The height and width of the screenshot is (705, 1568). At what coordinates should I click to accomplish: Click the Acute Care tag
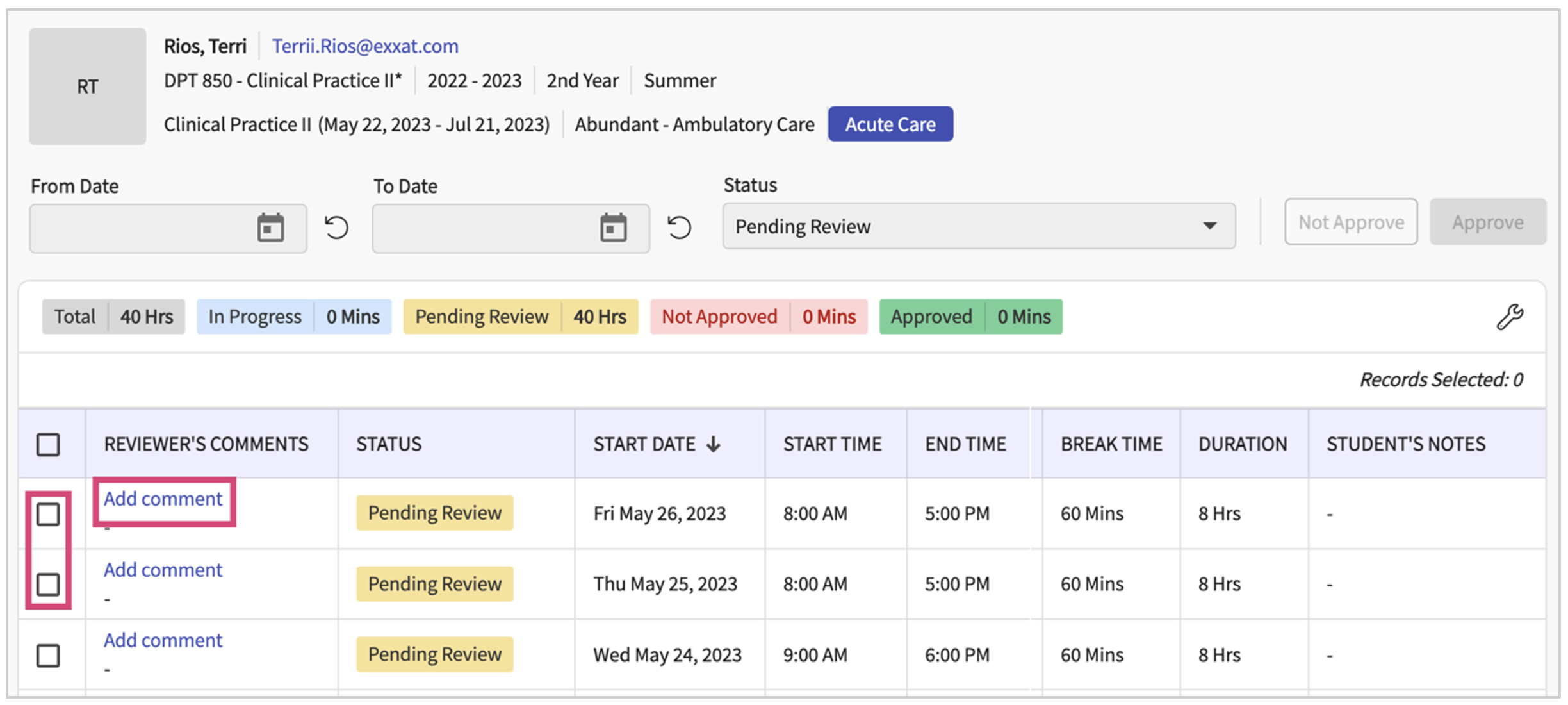[890, 124]
